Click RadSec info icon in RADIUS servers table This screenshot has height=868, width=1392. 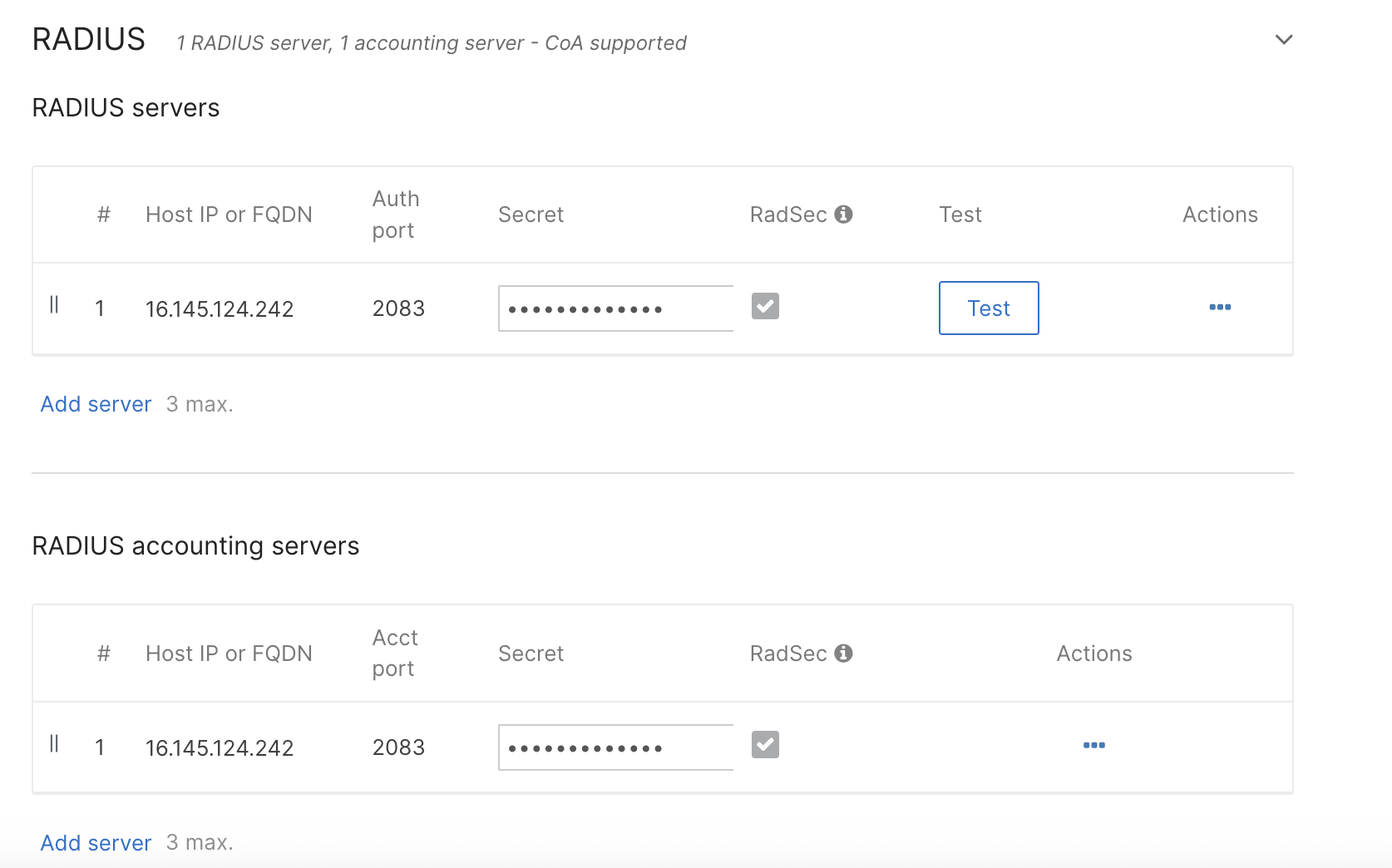point(843,215)
